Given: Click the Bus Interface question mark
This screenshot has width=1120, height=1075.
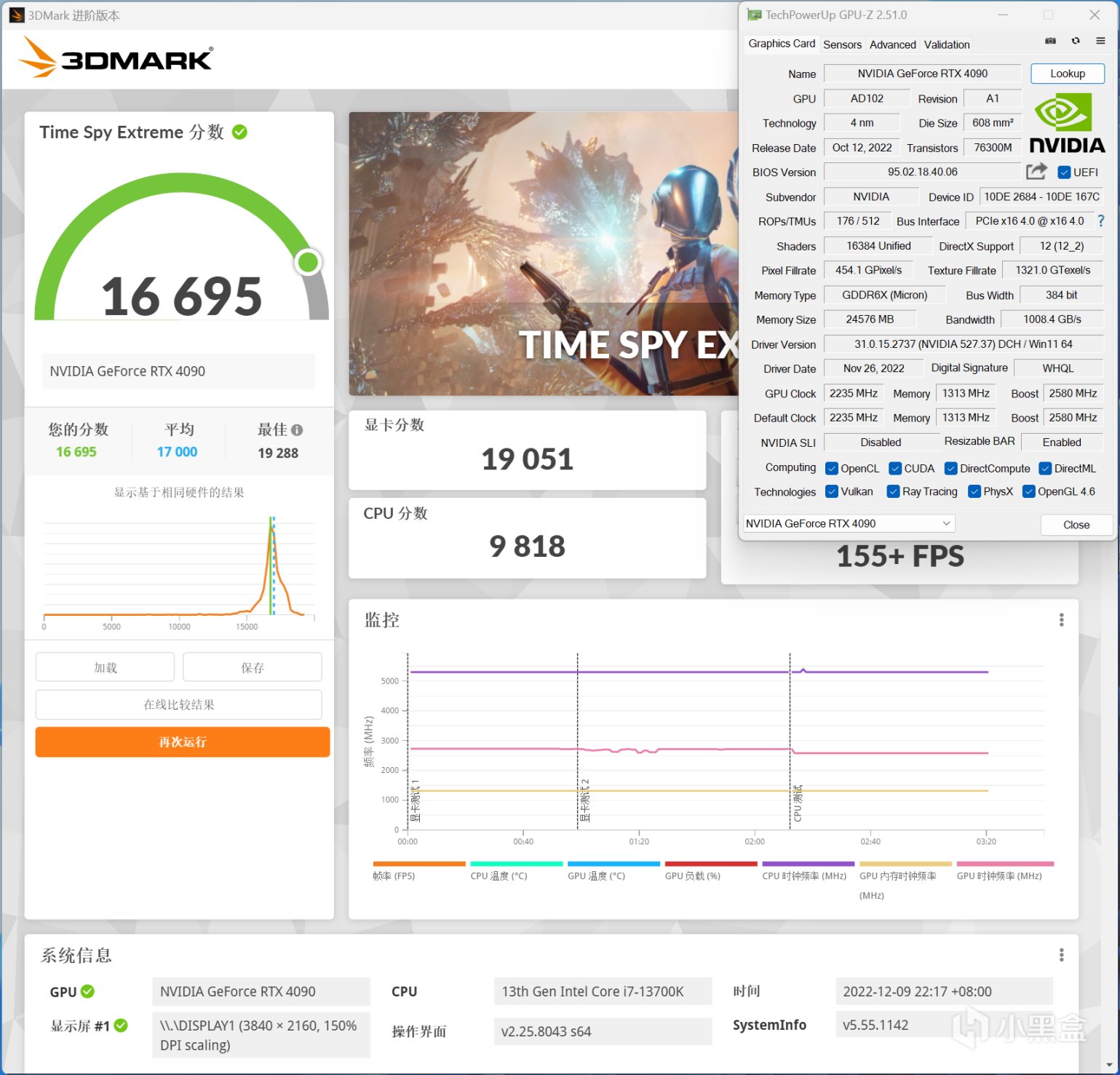Looking at the screenshot, I should [1100, 221].
